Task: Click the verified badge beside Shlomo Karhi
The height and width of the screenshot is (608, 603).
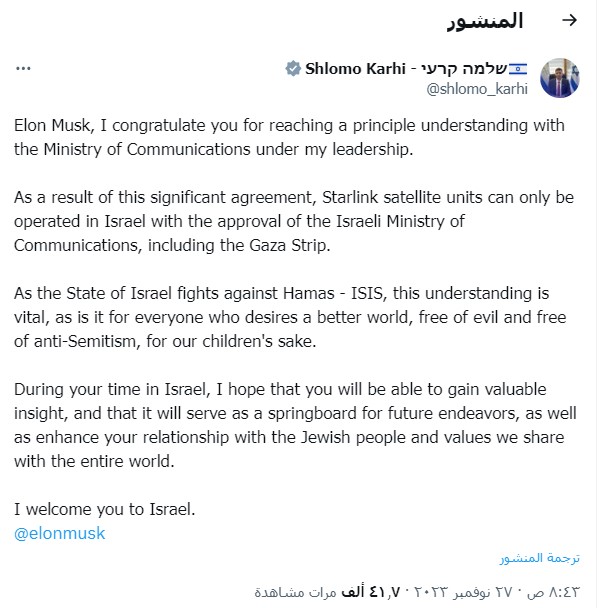Action: click(292, 69)
